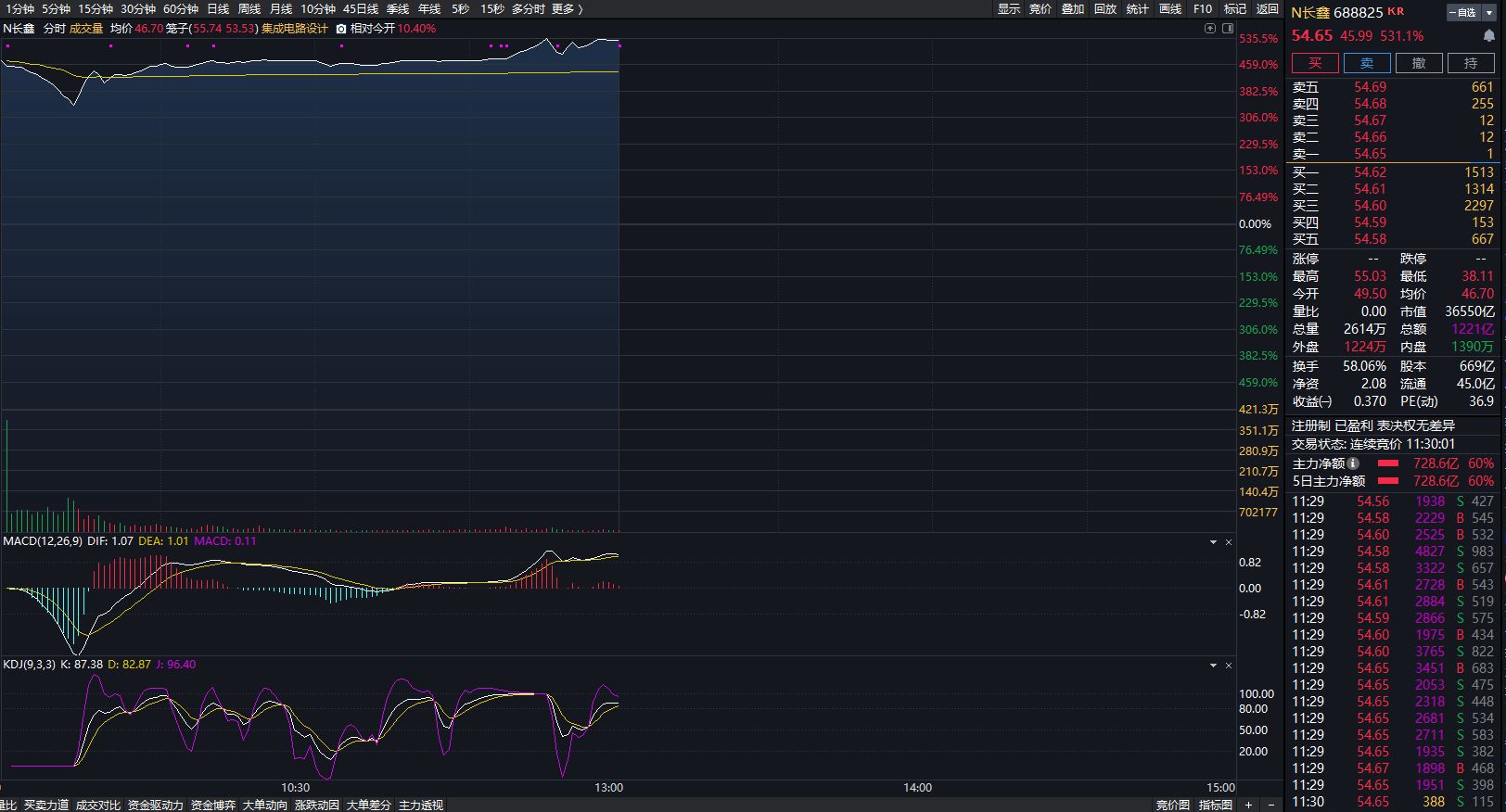The height and width of the screenshot is (812, 1506).
Task: Click the price alert bell icon
Action: [x=1489, y=35]
